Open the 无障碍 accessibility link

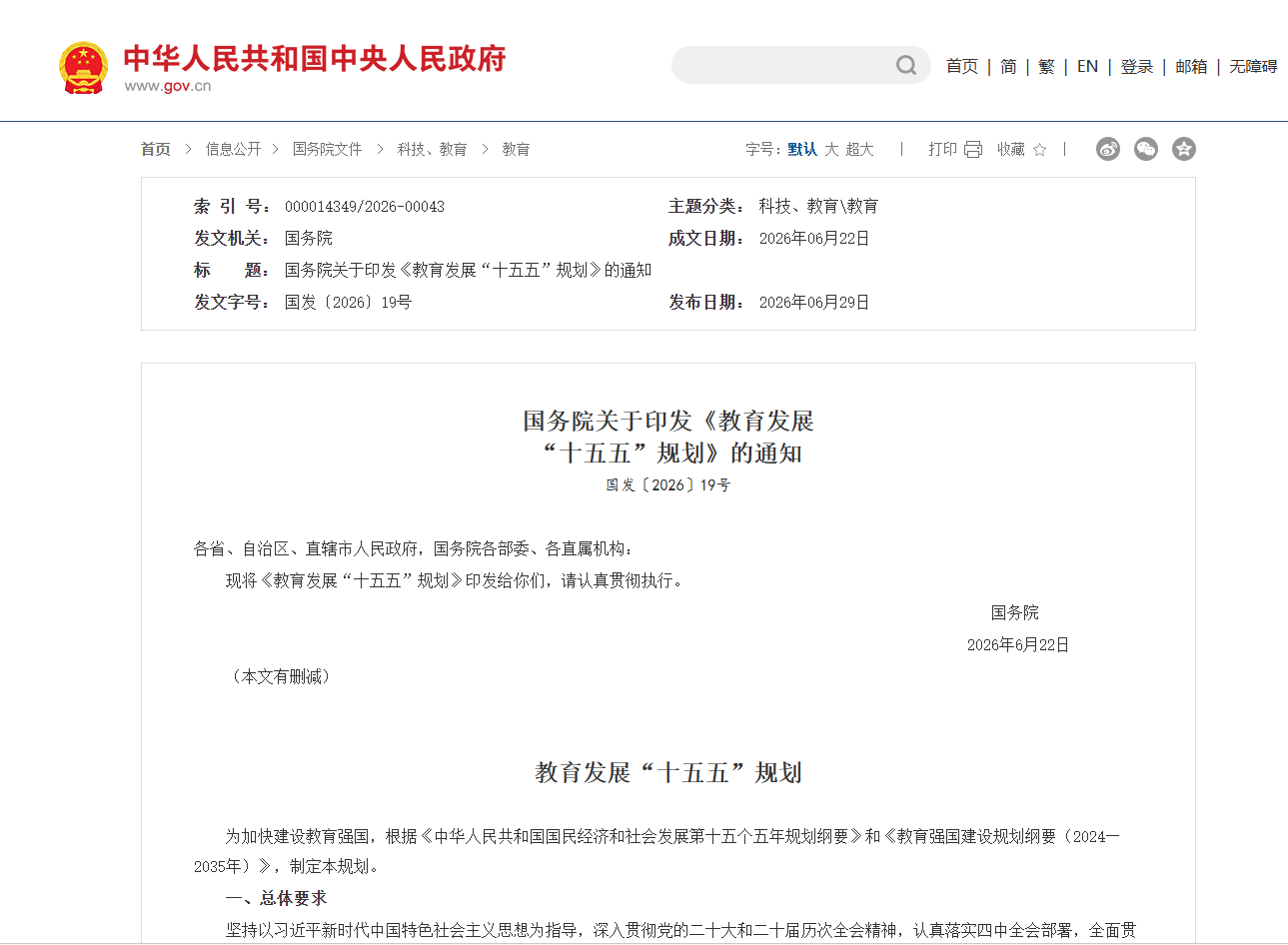(1253, 67)
